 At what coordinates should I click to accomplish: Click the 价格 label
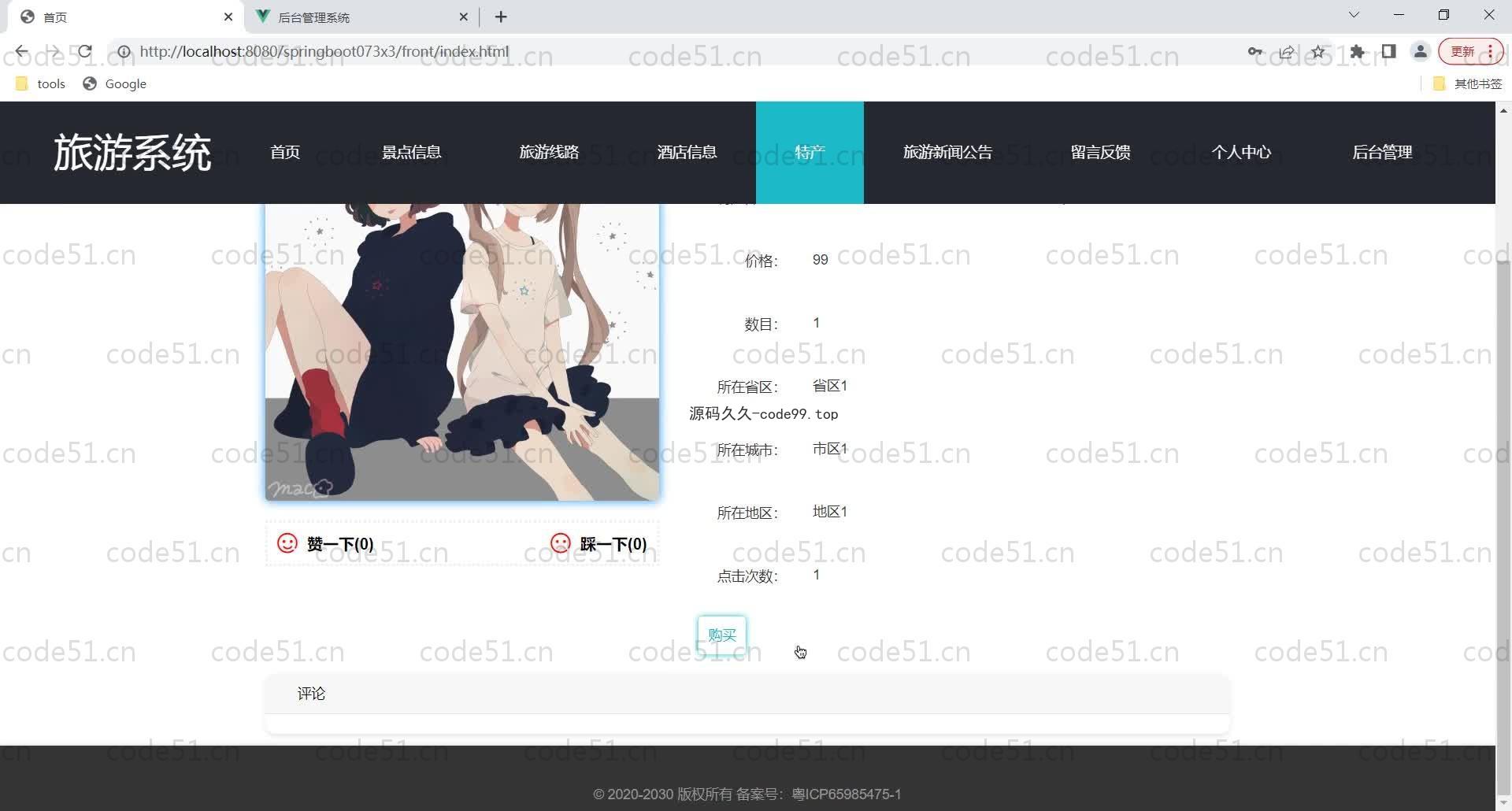(x=761, y=261)
